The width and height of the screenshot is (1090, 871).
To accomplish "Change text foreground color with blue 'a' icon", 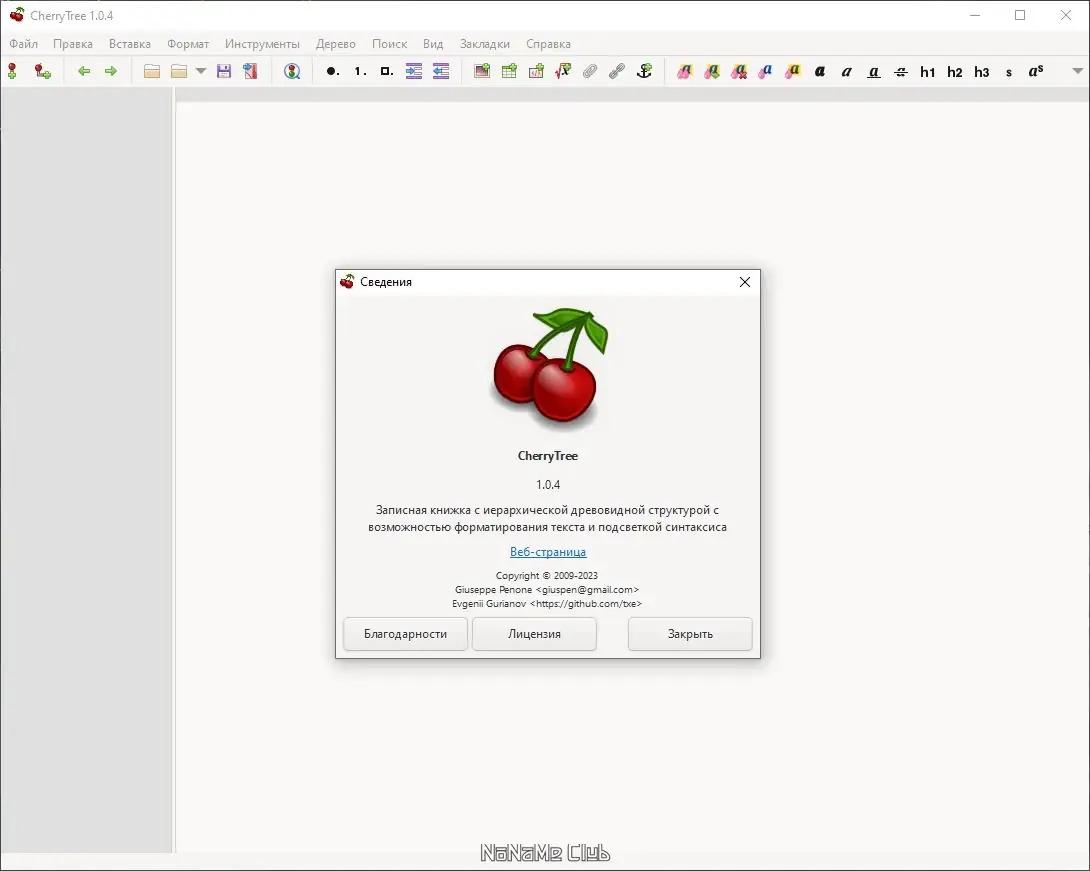I will [766, 71].
